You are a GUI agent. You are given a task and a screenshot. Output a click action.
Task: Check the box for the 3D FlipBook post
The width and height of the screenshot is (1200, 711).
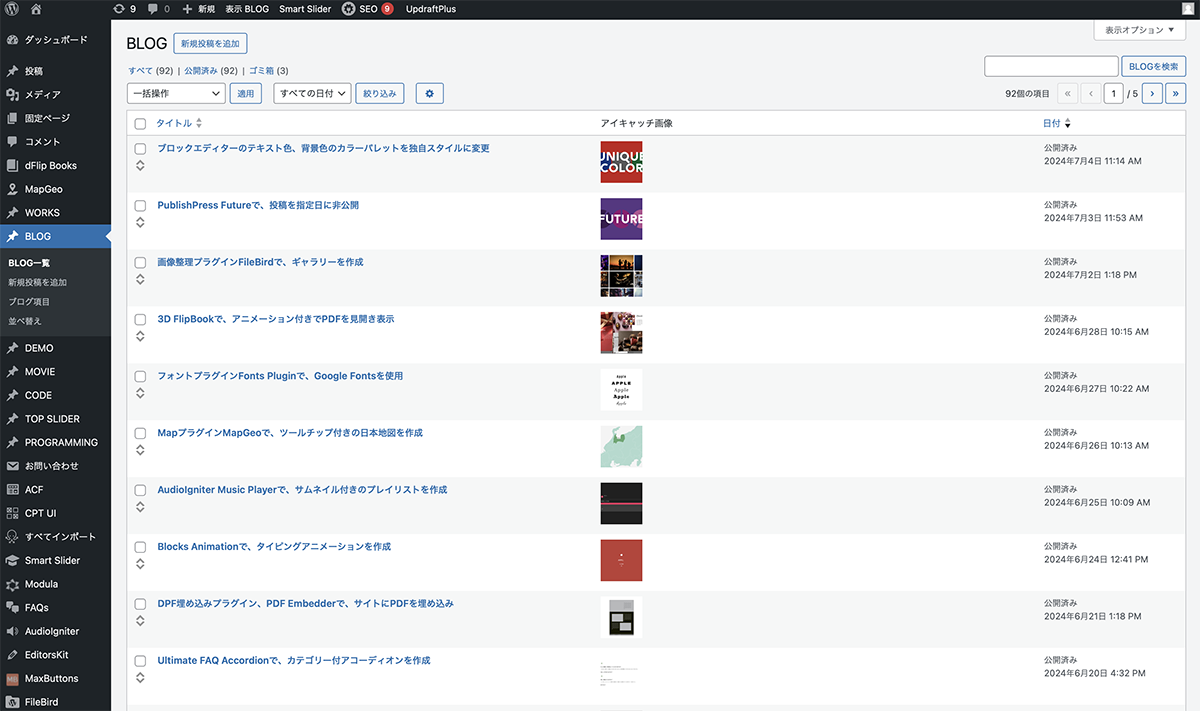(140, 320)
